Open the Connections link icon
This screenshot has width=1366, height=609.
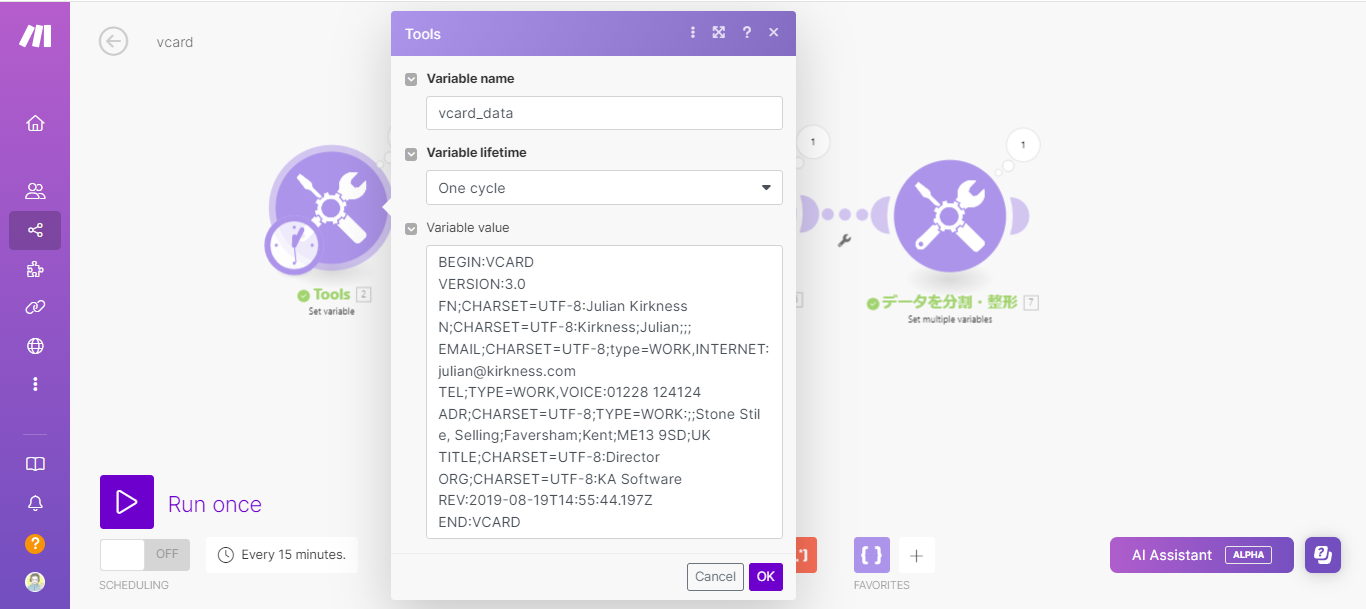point(35,307)
